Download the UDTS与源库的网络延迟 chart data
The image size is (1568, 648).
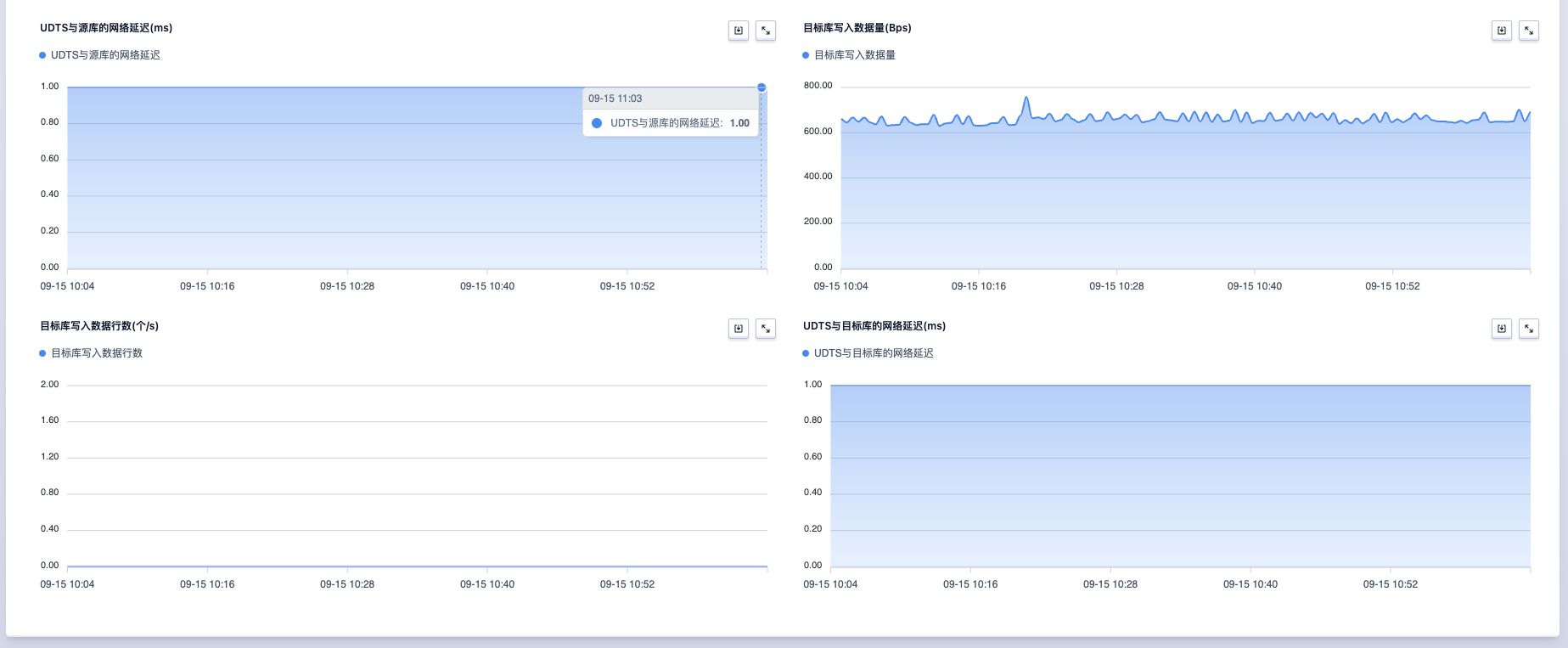point(739,31)
